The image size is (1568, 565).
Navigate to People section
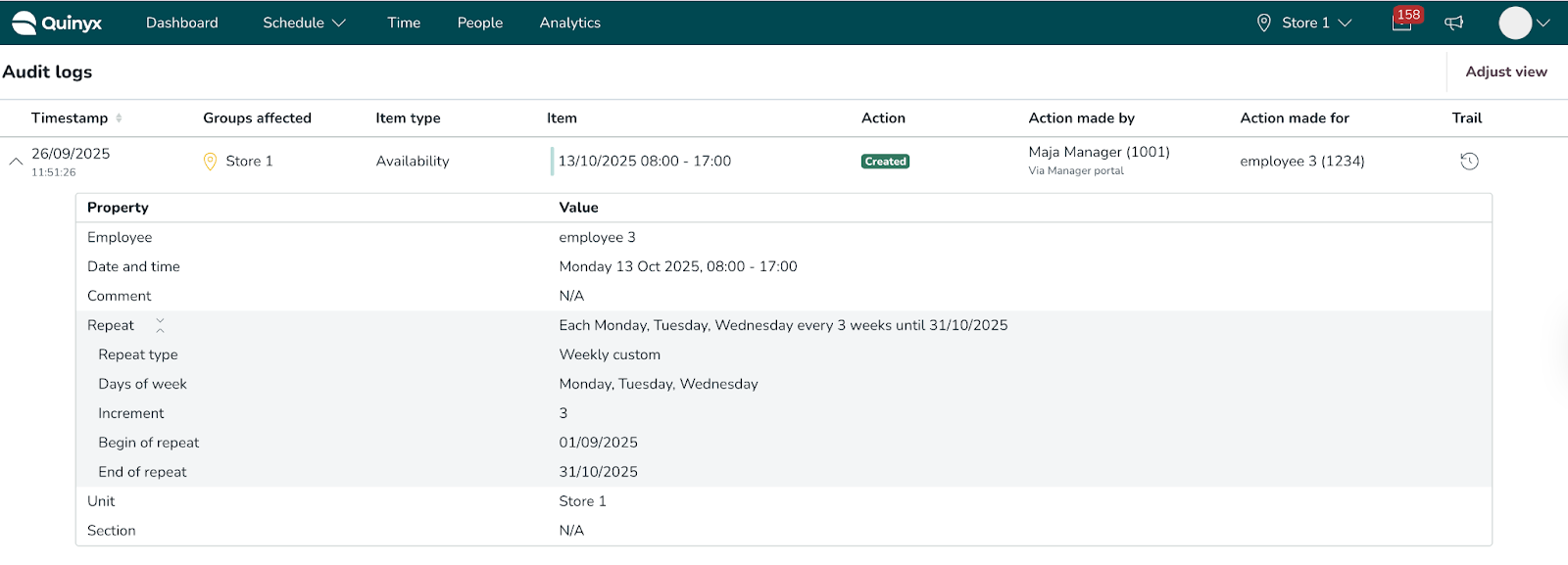(x=480, y=23)
